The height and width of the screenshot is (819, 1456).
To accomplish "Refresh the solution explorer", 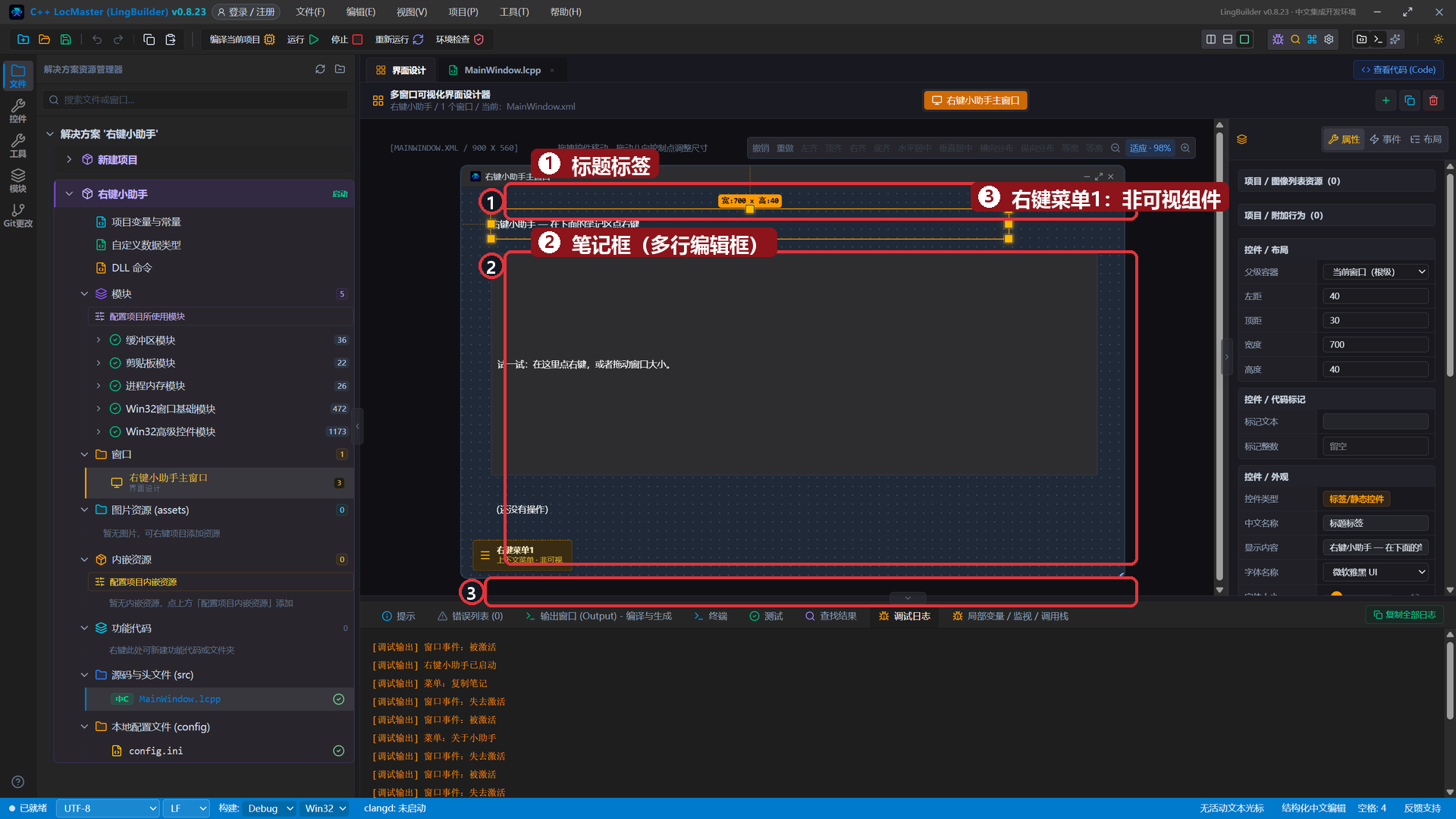I will tap(320, 69).
